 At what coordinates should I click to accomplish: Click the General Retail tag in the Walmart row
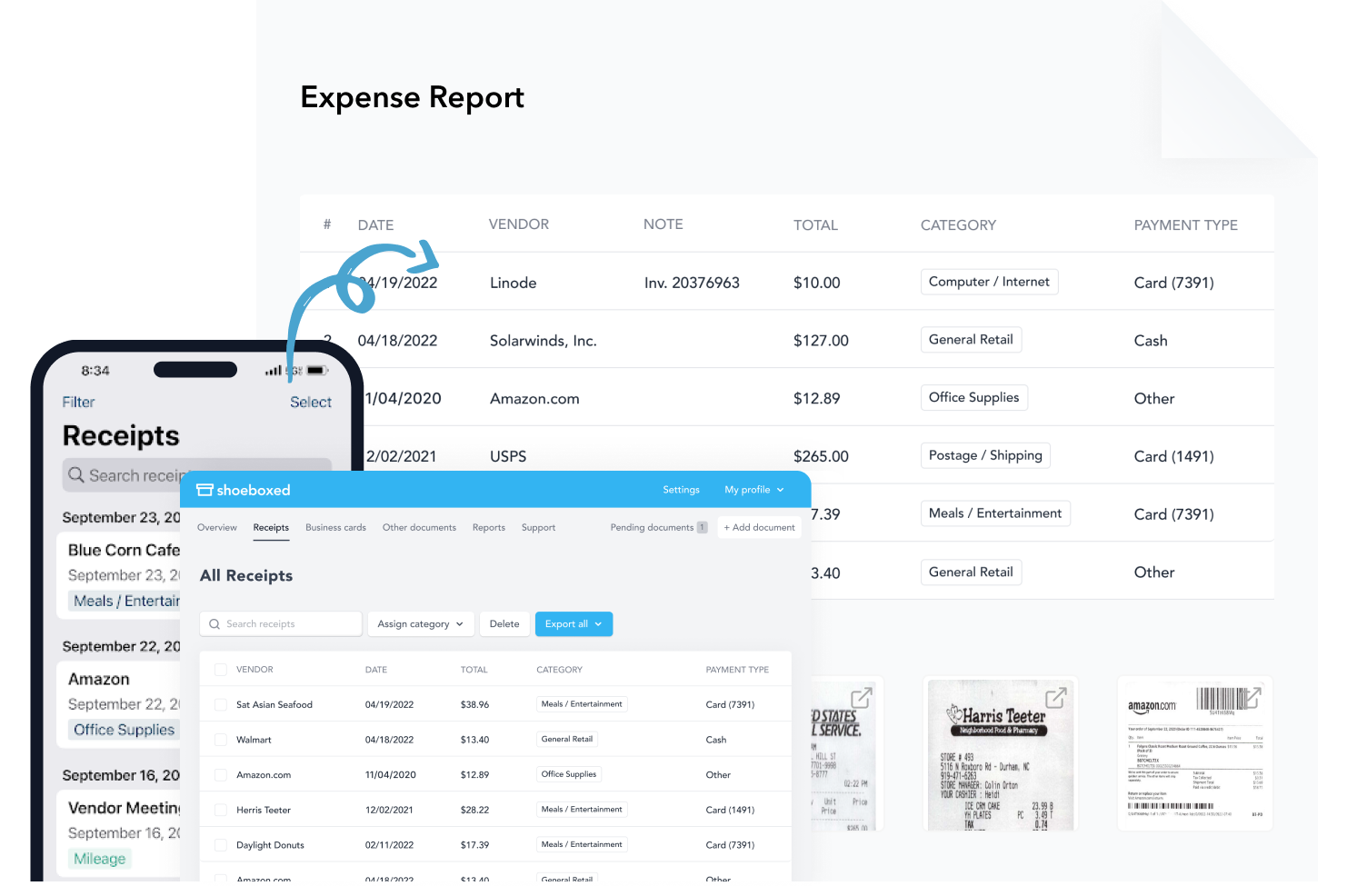pos(567,739)
